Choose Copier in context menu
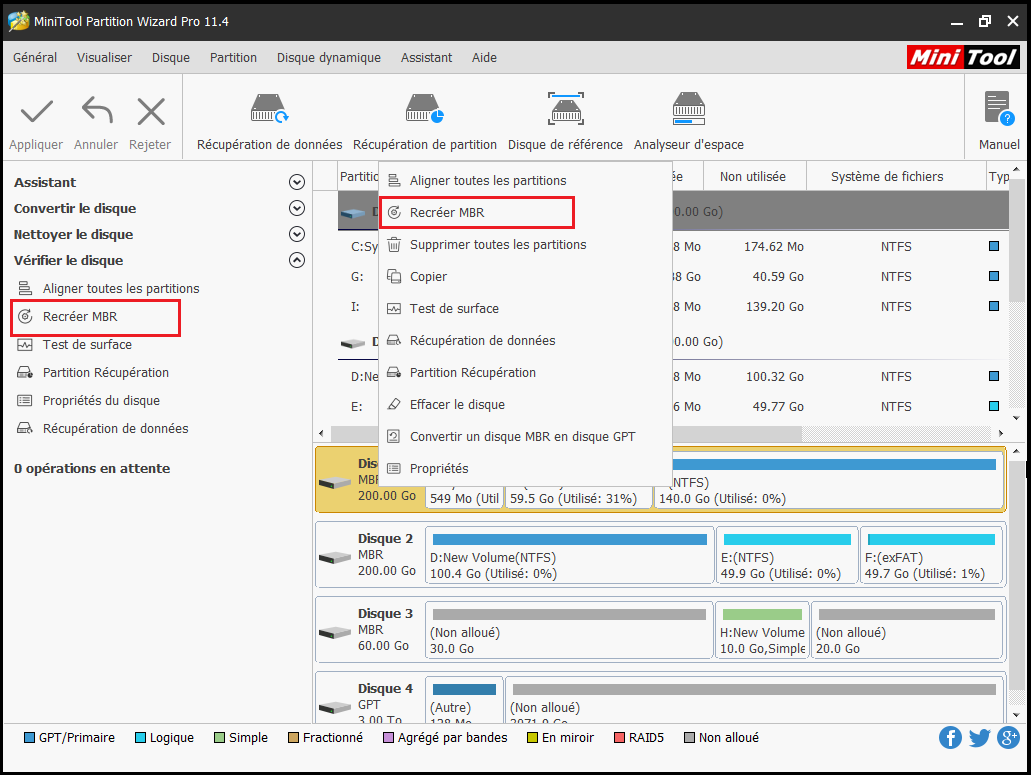 [x=525, y=277]
